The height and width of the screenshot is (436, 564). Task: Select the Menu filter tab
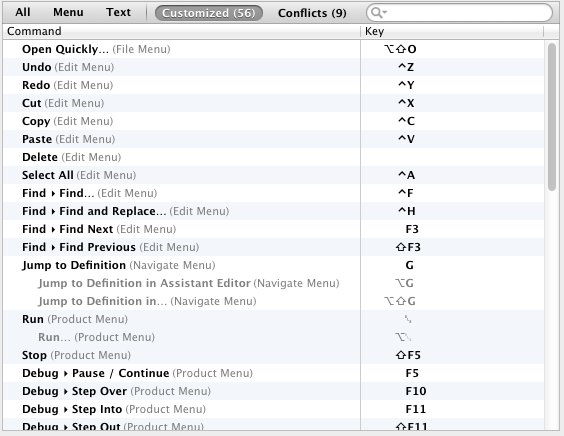[x=68, y=12]
